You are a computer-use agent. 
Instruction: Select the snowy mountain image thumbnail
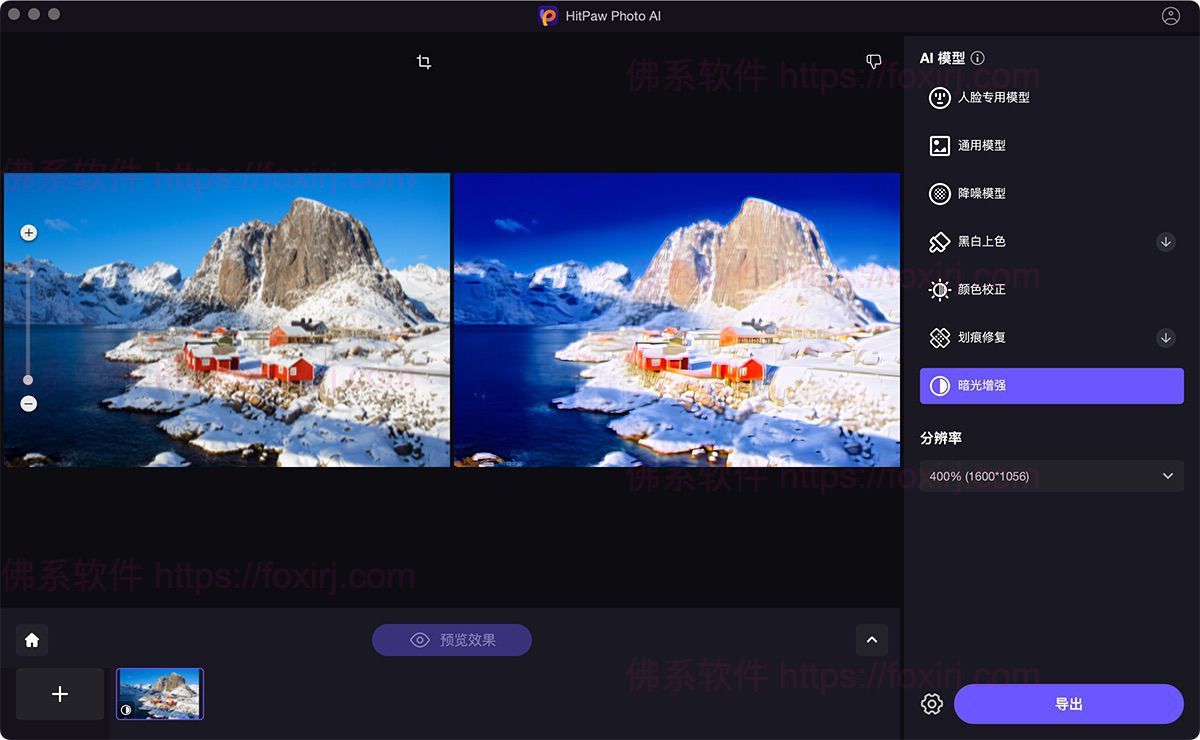point(160,694)
